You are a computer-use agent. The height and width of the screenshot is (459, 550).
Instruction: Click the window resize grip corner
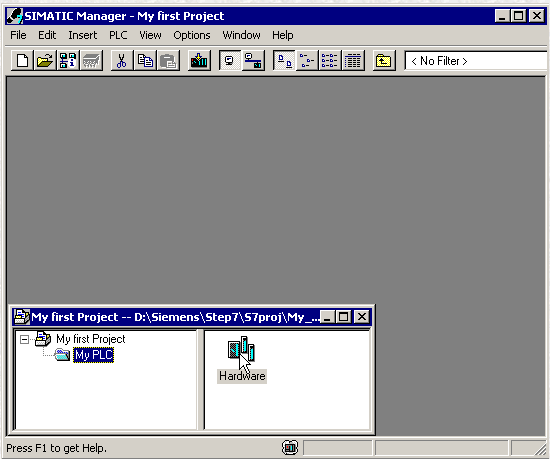[x=541, y=450]
